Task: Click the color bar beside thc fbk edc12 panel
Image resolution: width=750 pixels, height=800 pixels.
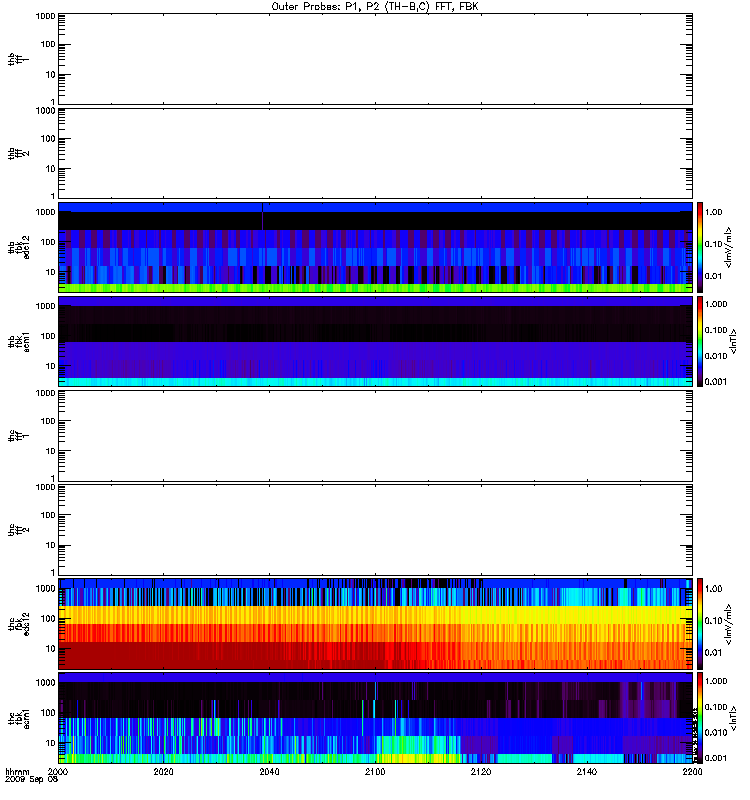Action: [x=700, y=623]
